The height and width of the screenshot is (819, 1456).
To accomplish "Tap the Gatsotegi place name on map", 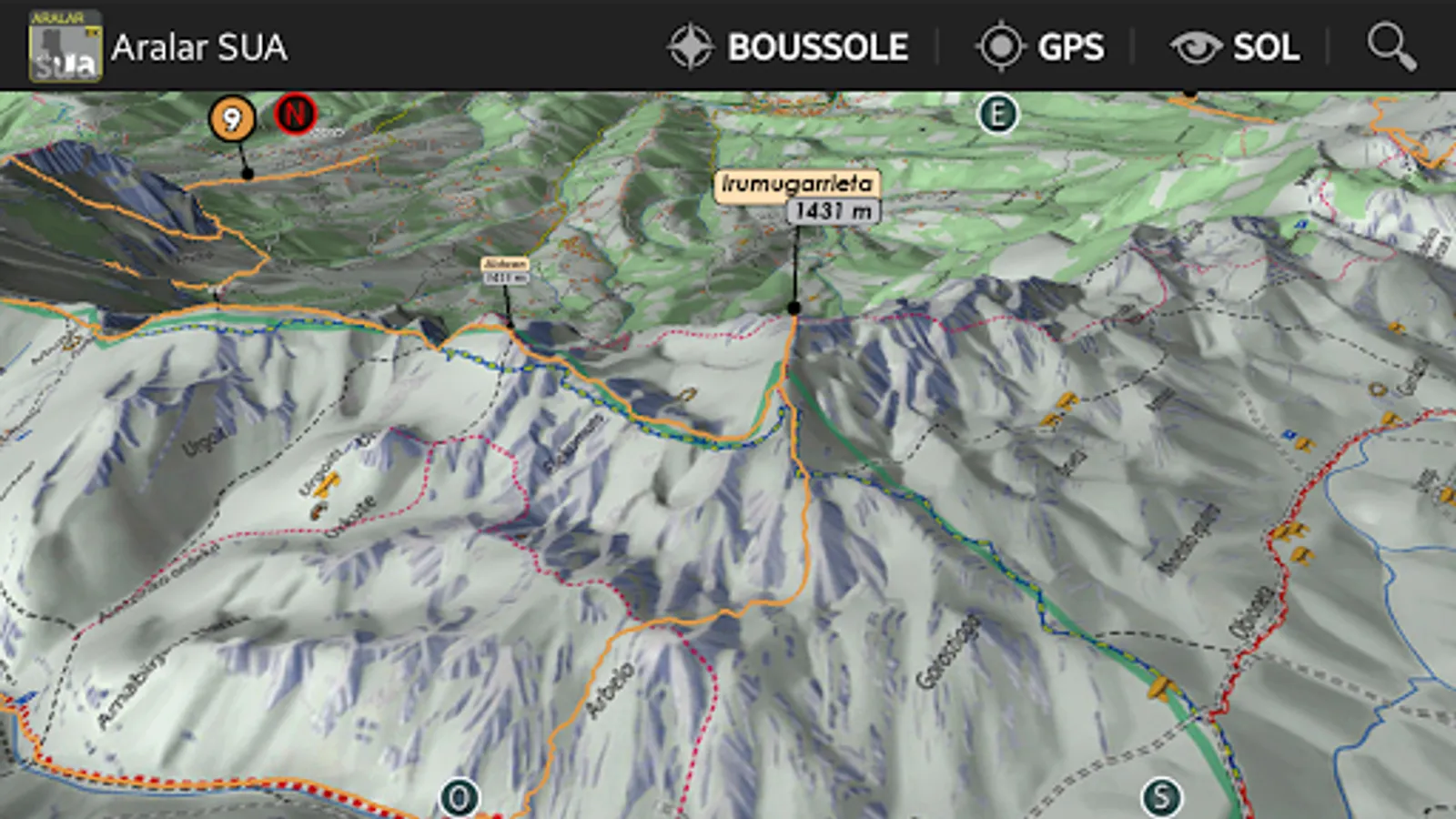I will pyautogui.click(x=948, y=652).
